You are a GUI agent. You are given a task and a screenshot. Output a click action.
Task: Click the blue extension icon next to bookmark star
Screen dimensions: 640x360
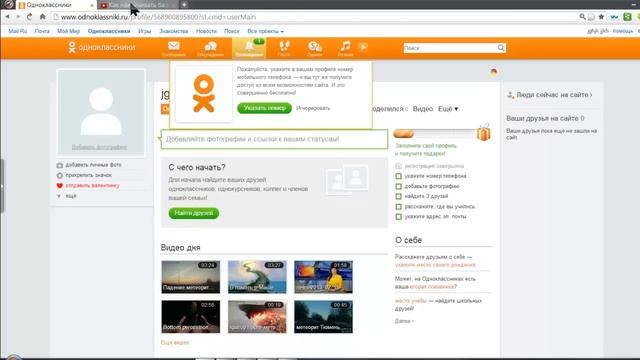click(x=614, y=17)
